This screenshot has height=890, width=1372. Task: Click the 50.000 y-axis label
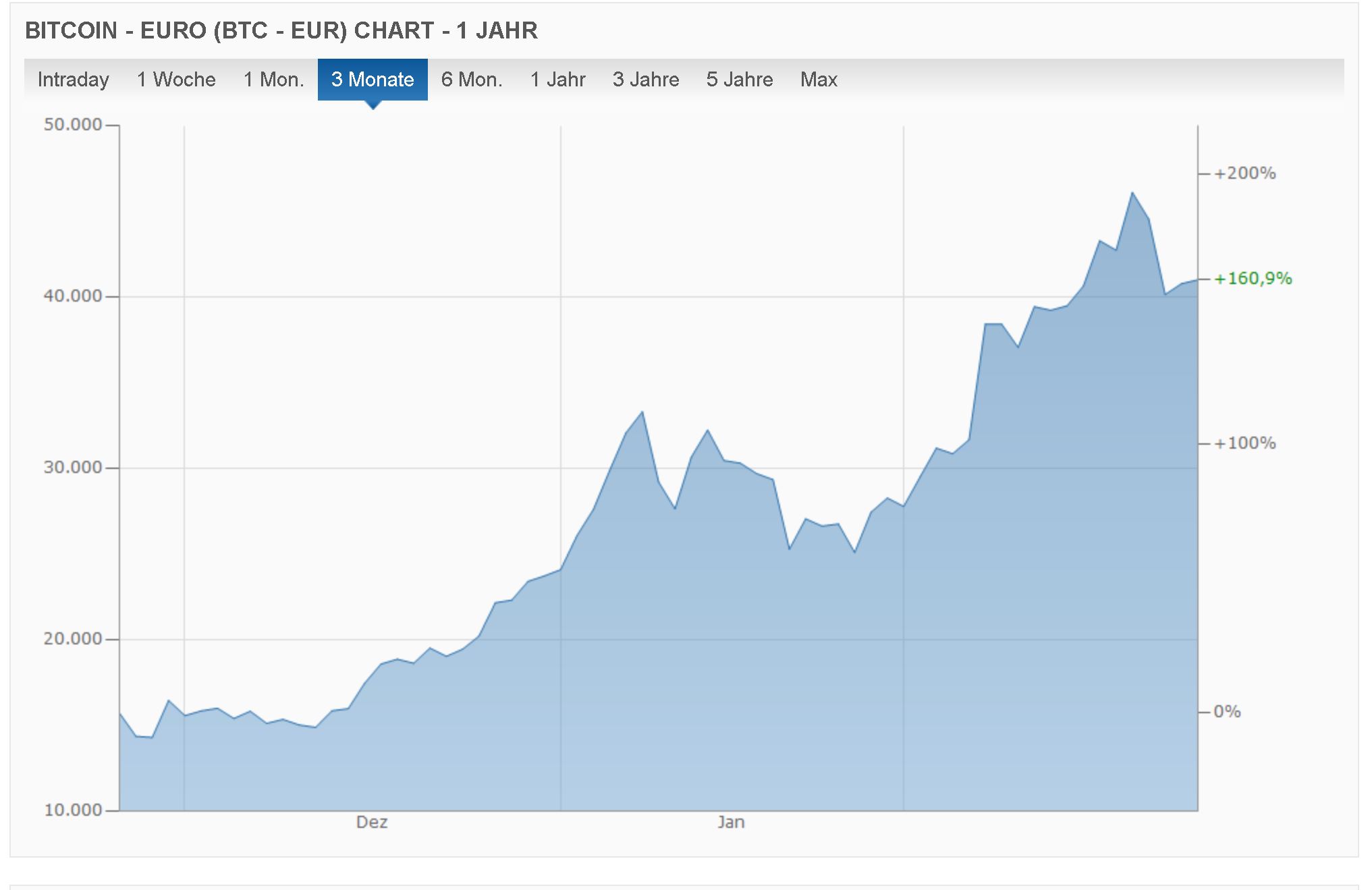[72, 125]
